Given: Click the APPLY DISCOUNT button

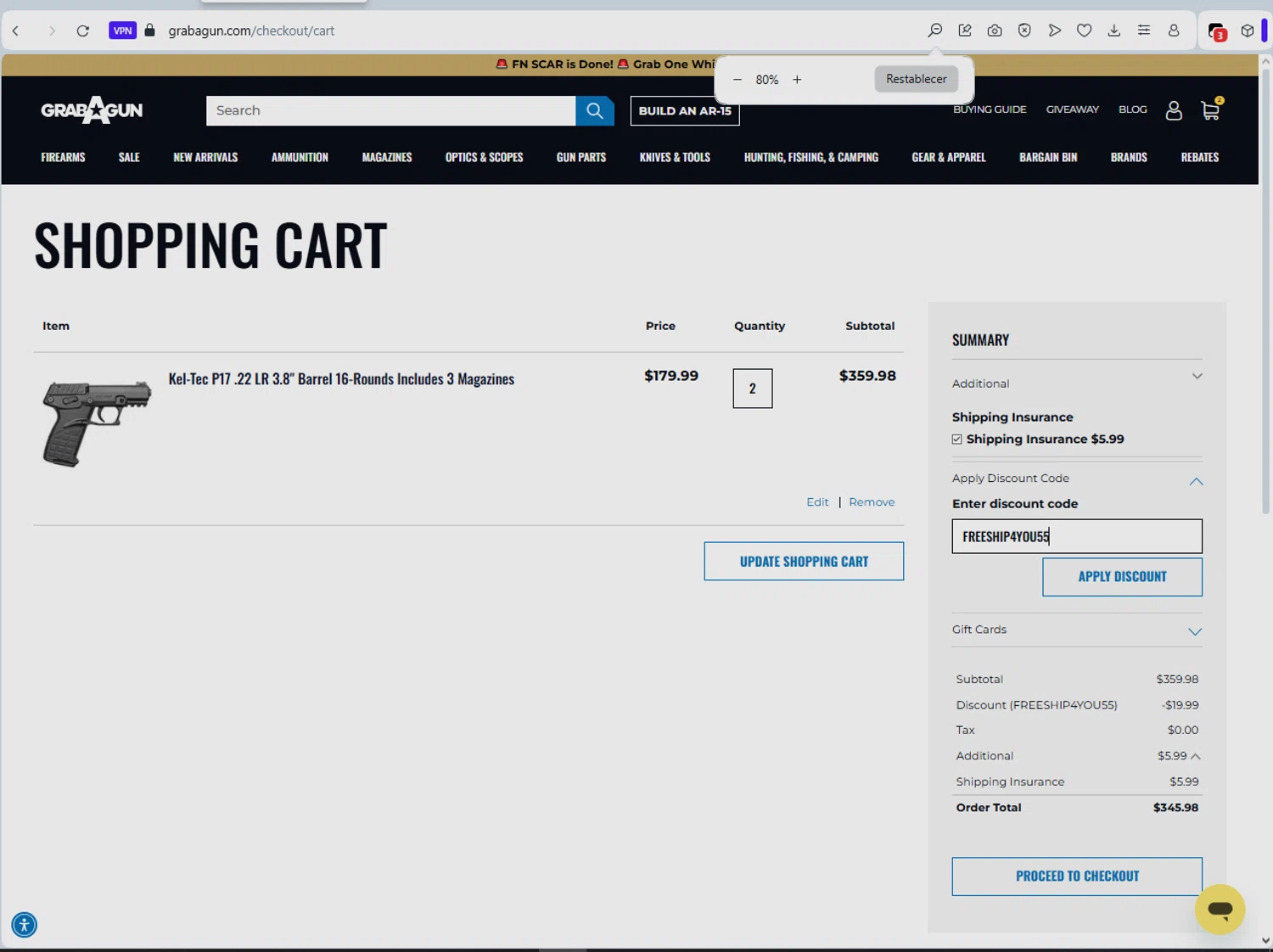Looking at the screenshot, I should [x=1122, y=577].
